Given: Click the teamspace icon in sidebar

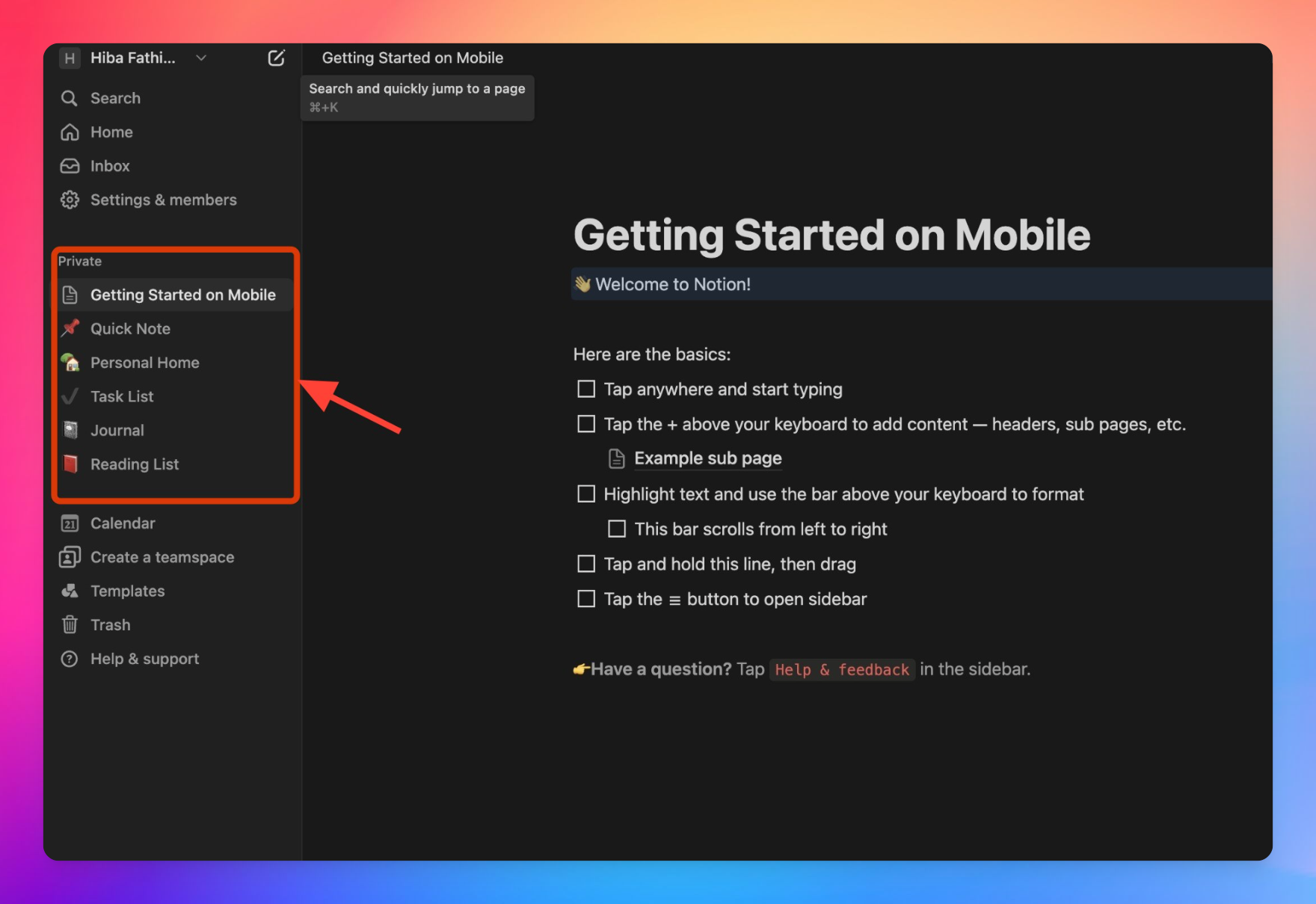Looking at the screenshot, I should click(x=70, y=557).
